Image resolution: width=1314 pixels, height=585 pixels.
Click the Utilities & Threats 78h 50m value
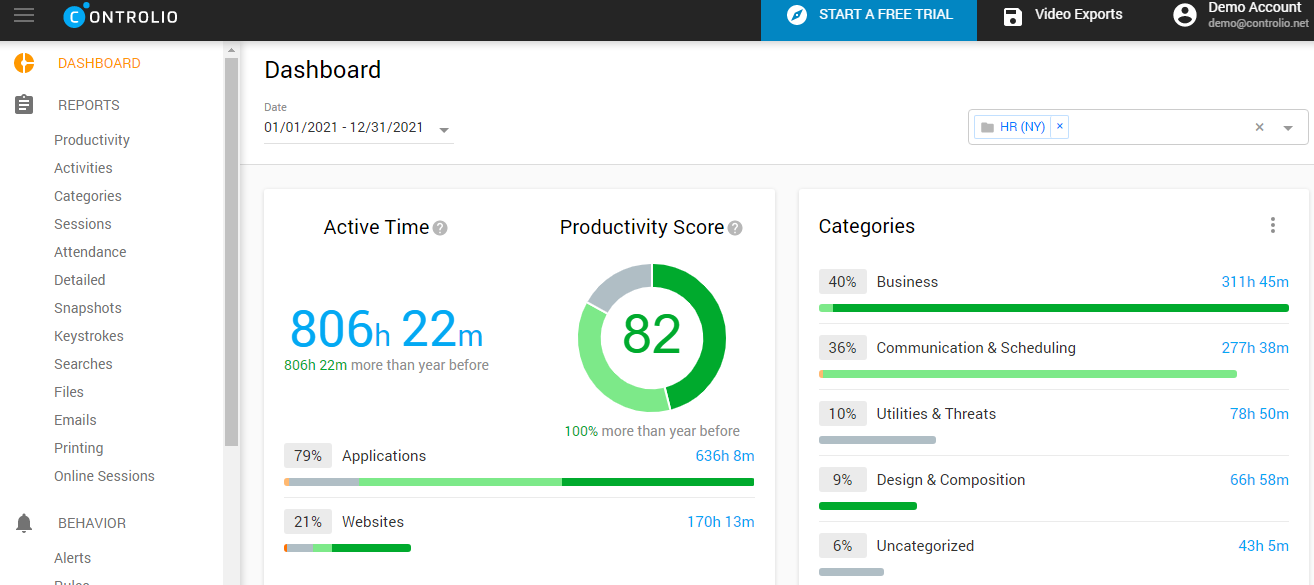coord(1259,414)
